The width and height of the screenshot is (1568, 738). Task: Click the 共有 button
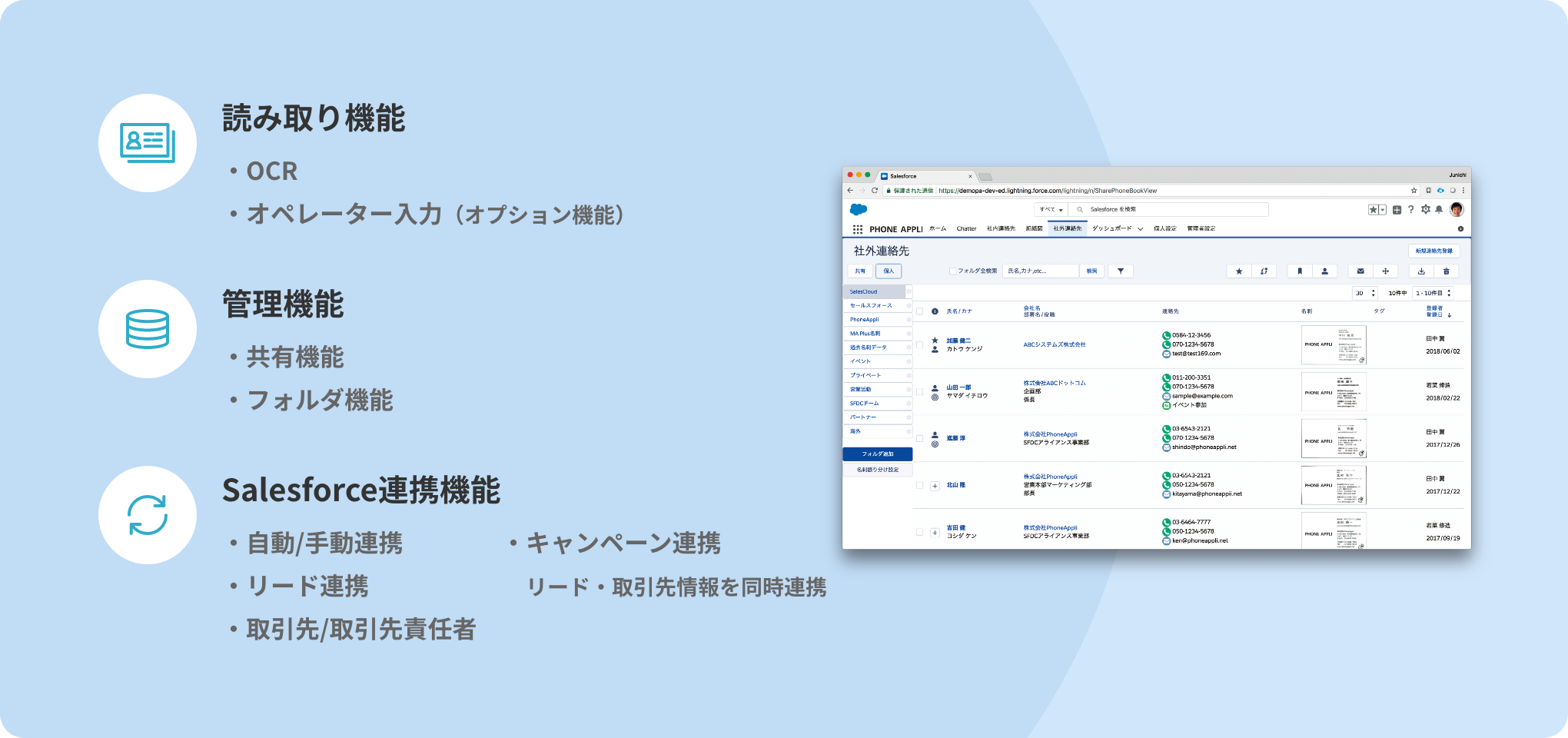click(x=860, y=271)
